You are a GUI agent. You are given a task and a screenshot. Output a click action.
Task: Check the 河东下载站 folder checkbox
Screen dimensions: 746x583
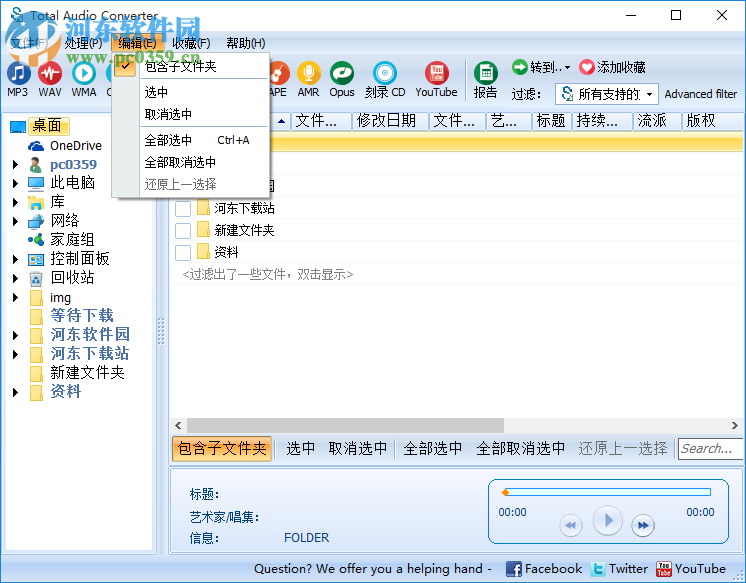click(183, 208)
